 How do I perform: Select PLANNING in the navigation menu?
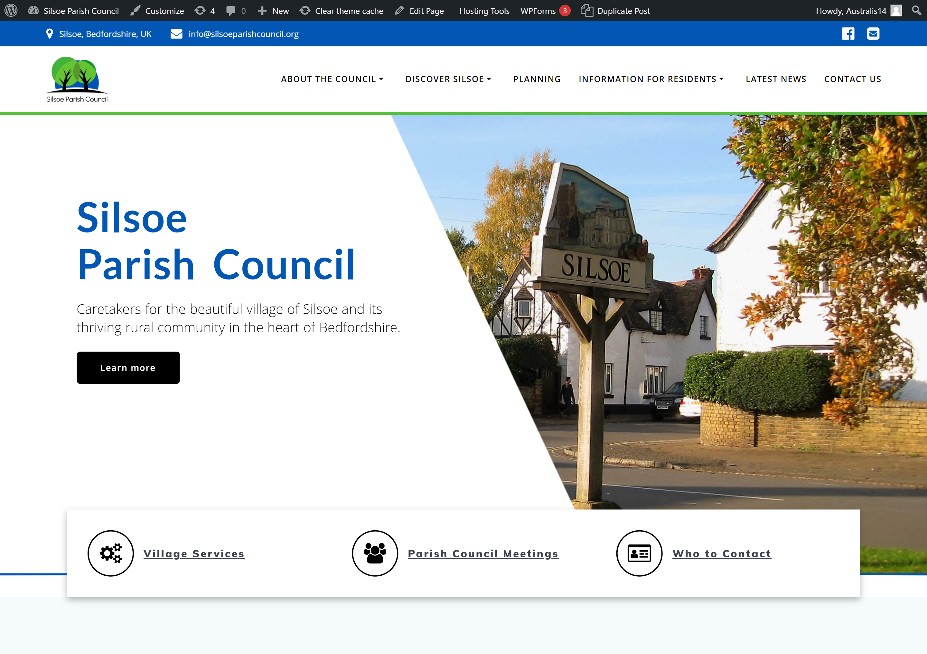coord(536,79)
